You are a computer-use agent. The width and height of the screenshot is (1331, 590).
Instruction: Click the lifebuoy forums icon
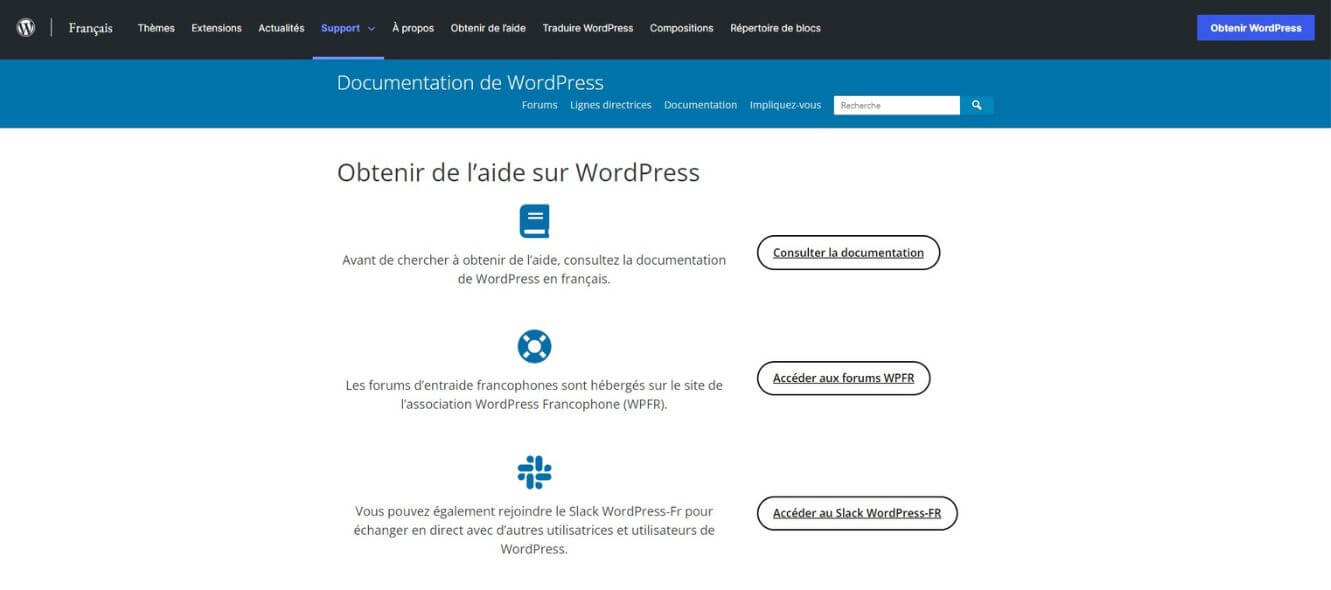click(x=534, y=347)
